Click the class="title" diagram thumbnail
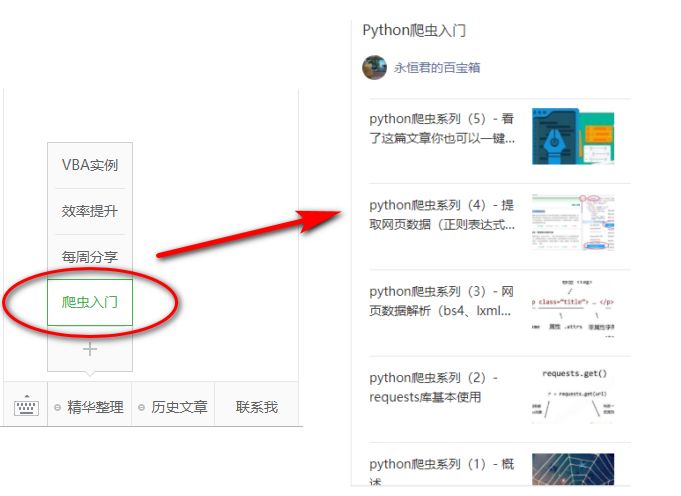681x496 pixels. pos(573,307)
